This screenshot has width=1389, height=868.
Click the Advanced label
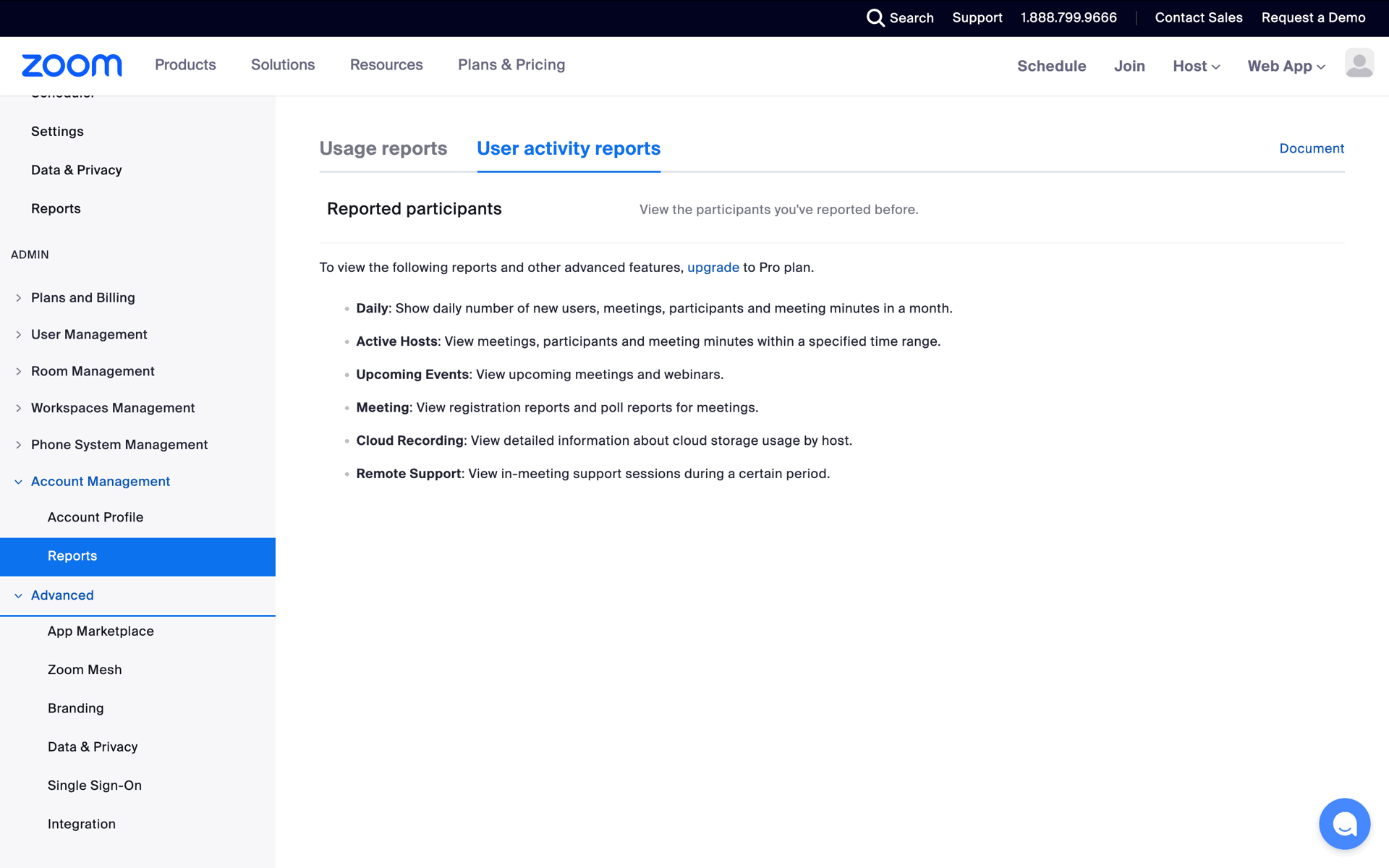click(62, 596)
